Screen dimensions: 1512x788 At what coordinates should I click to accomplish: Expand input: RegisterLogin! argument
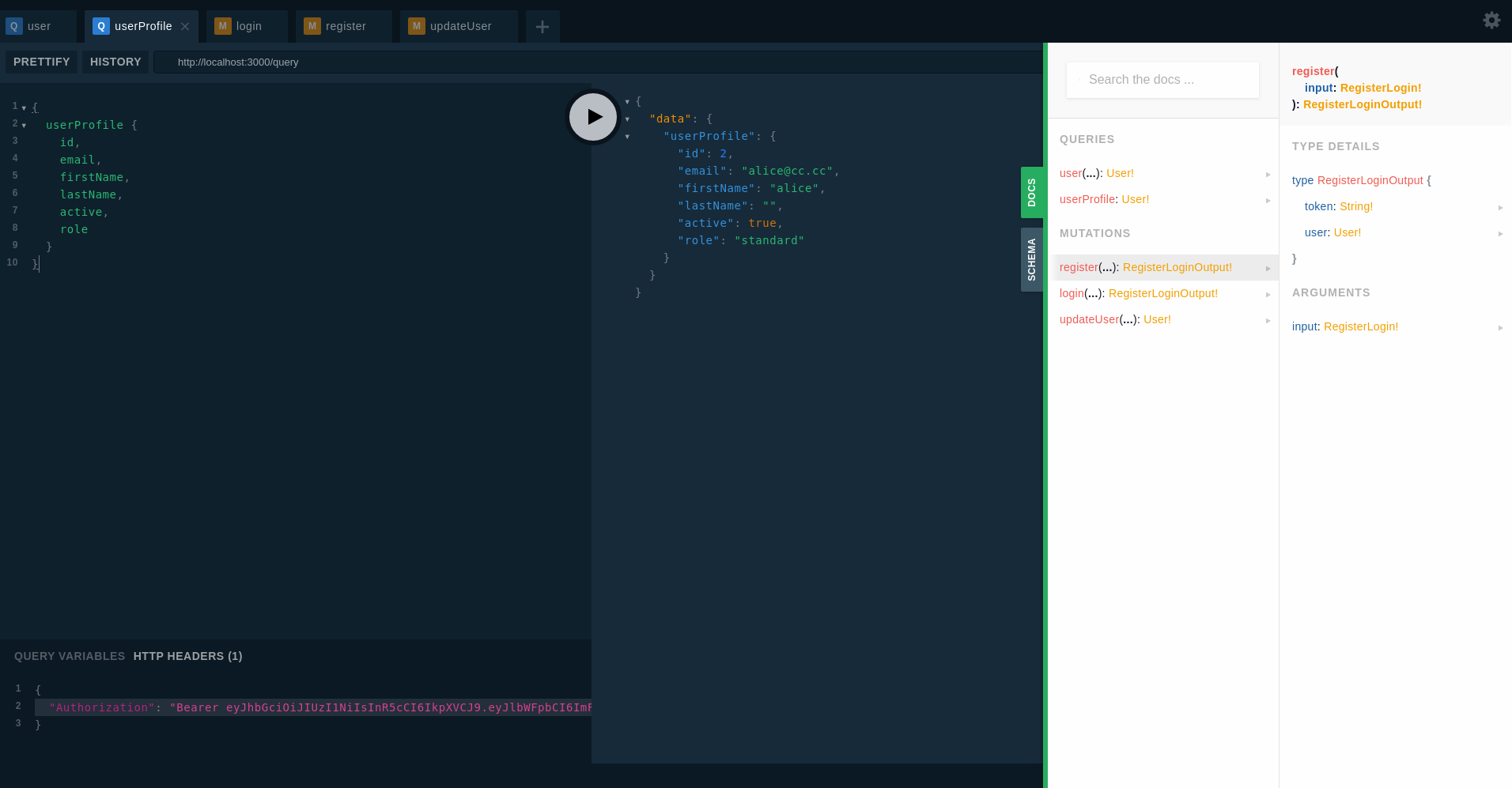click(1501, 327)
